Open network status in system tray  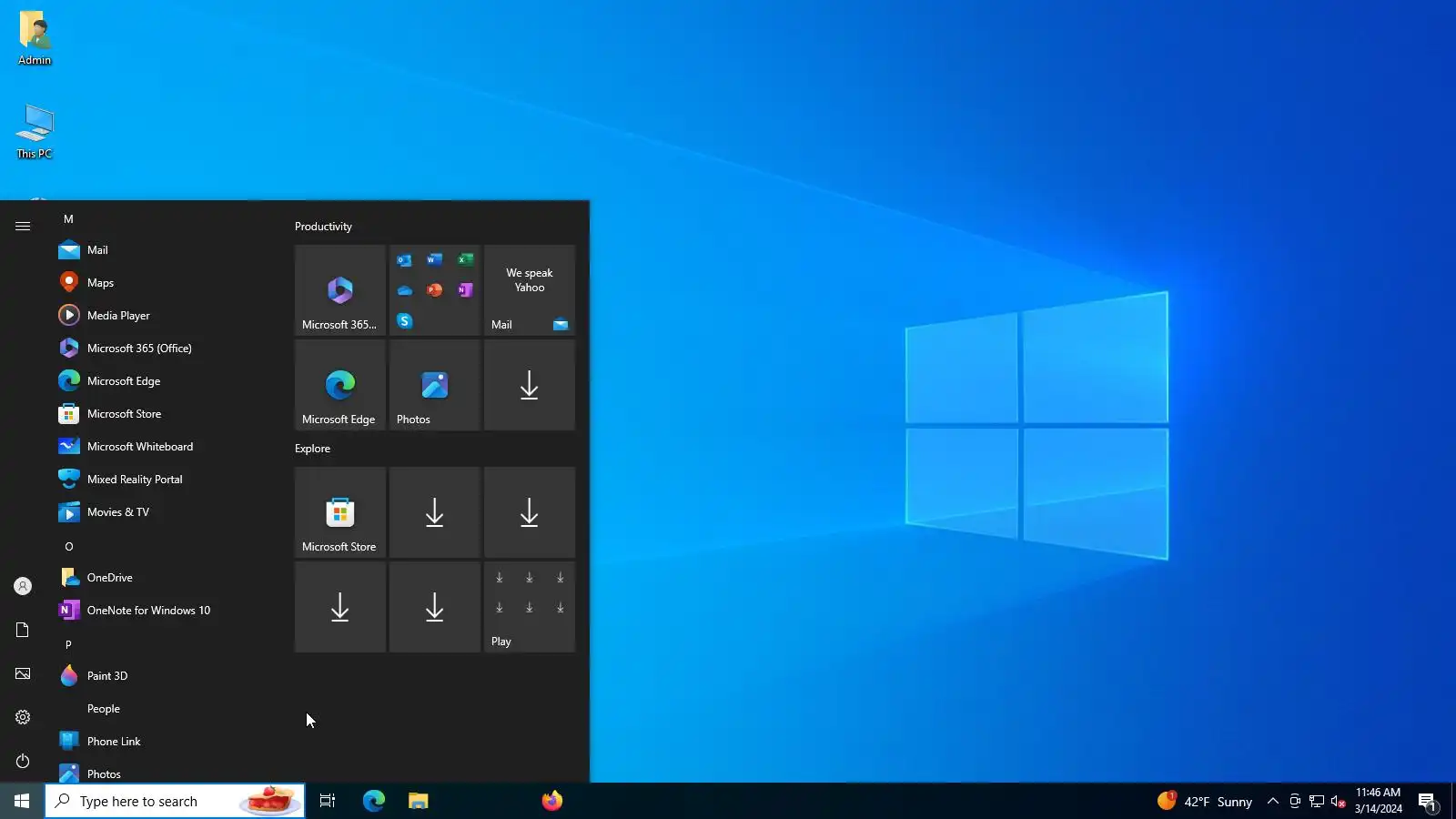pyautogui.click(x=1317, y=801)
